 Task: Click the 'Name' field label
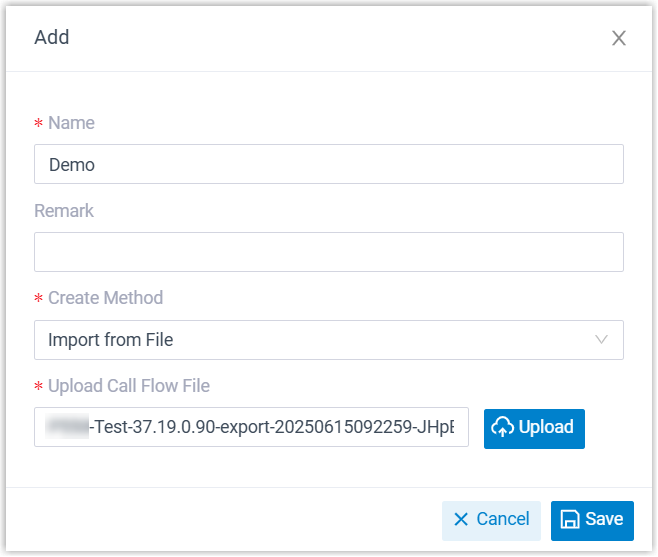coord(71,123)
